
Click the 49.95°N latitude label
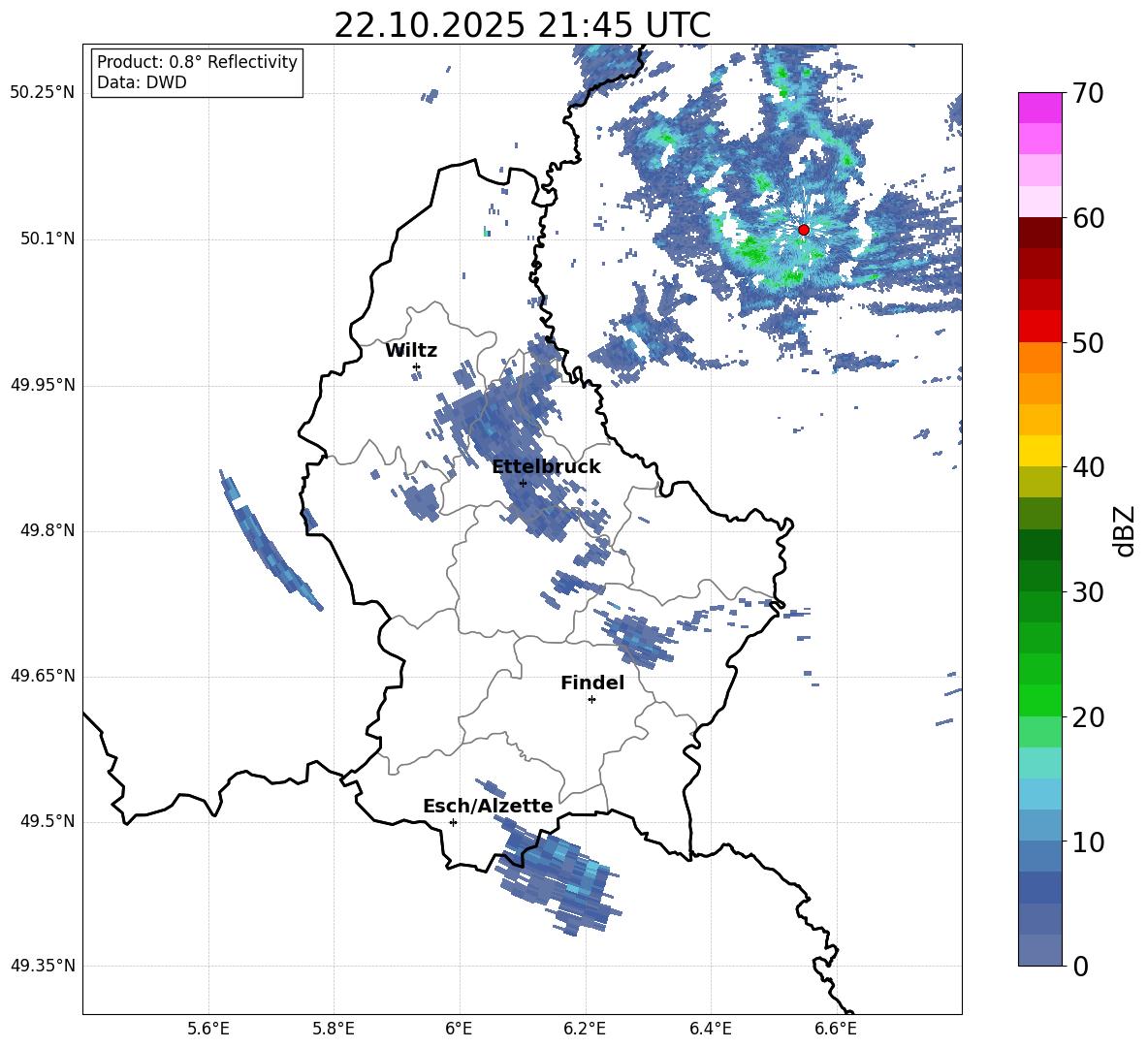tap(42, 385)
